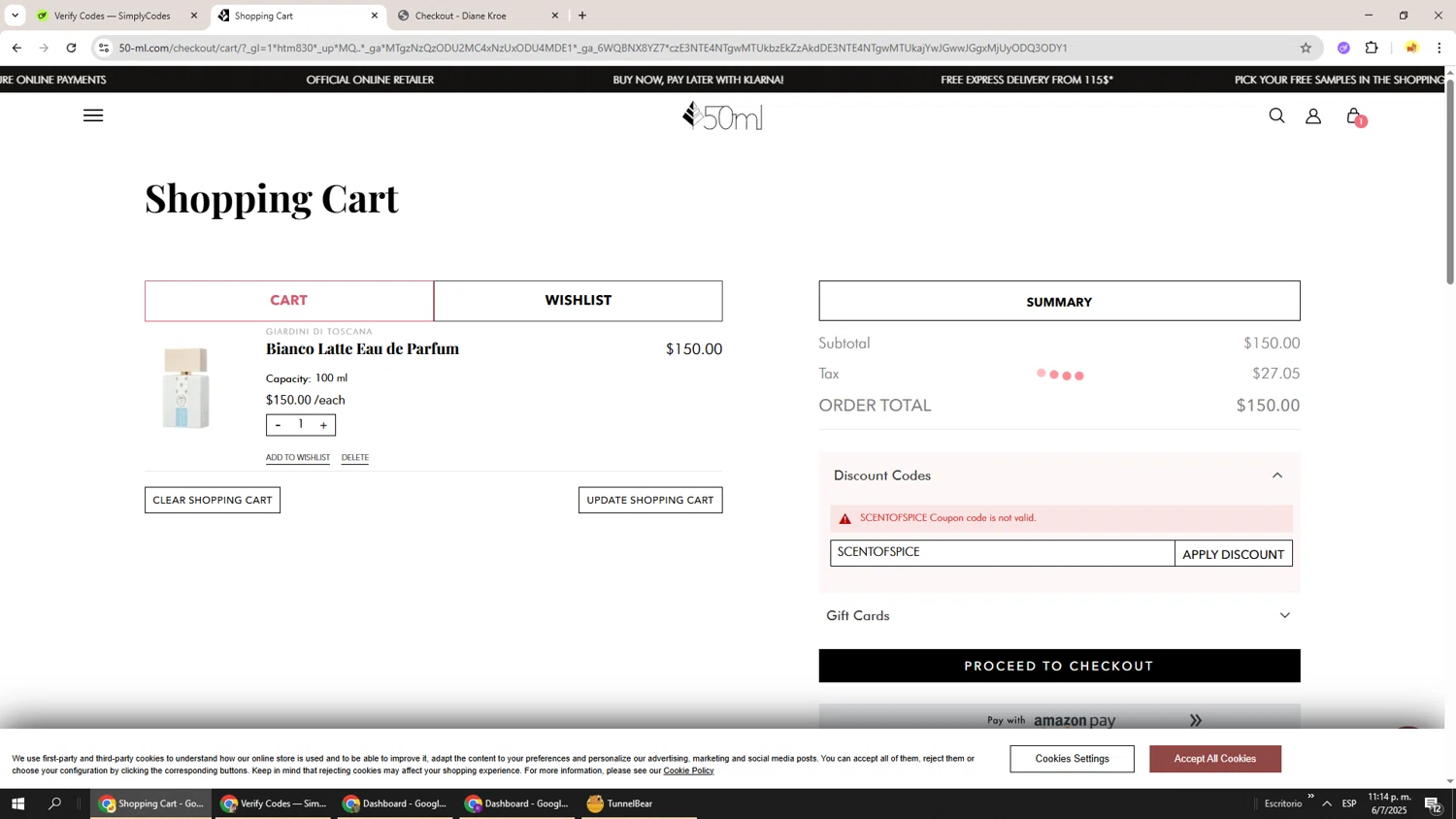Open the shopping bag icon
Viewport: 1456px width, 819px height.
click(1354, 116)
